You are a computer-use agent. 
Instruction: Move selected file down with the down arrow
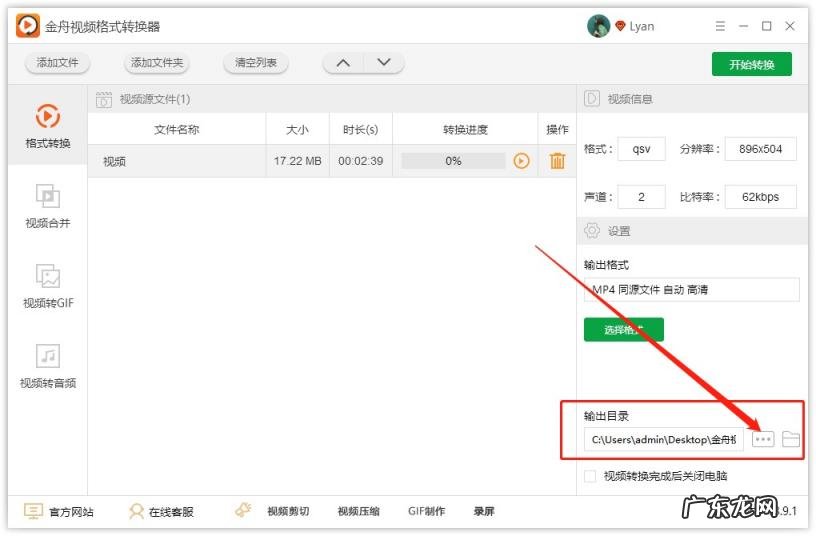coord(384,63)
